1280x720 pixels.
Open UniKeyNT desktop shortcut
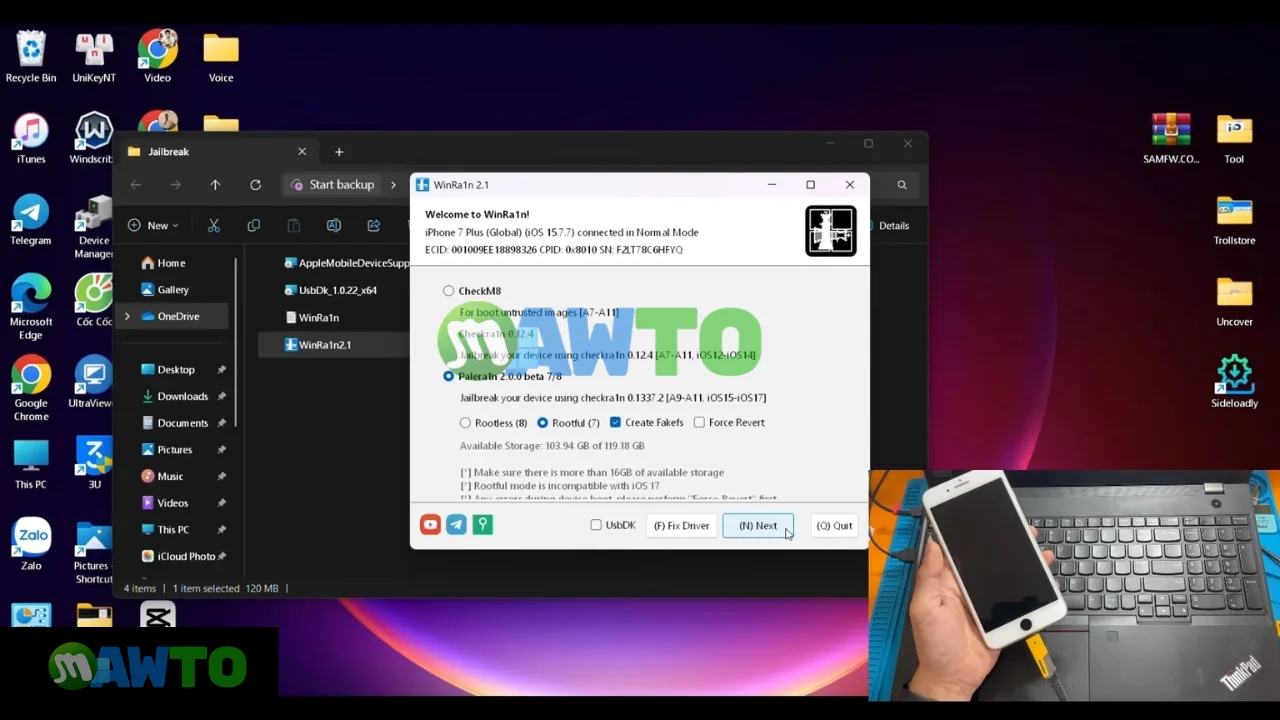coord(94,56)
